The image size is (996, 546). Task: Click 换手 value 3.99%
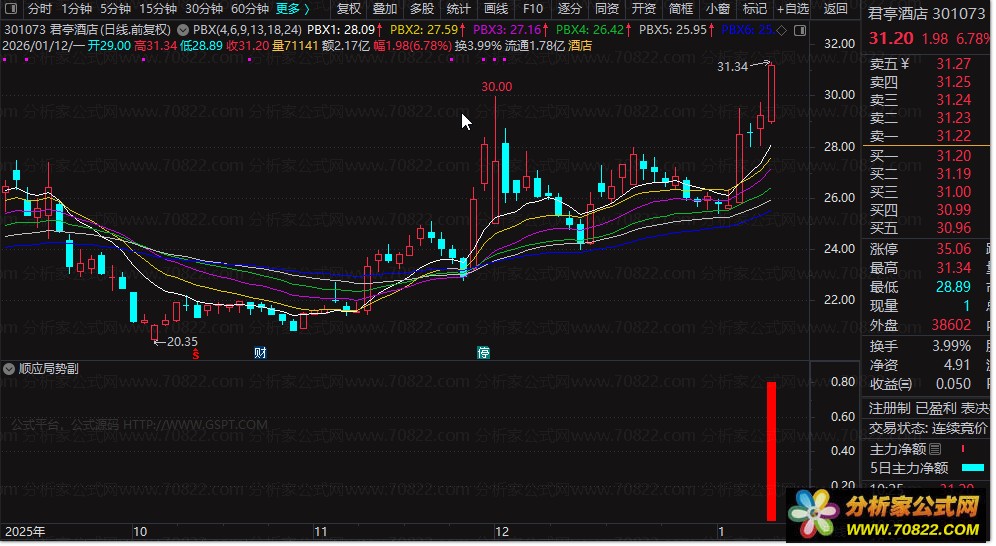[x=951, y=346]
